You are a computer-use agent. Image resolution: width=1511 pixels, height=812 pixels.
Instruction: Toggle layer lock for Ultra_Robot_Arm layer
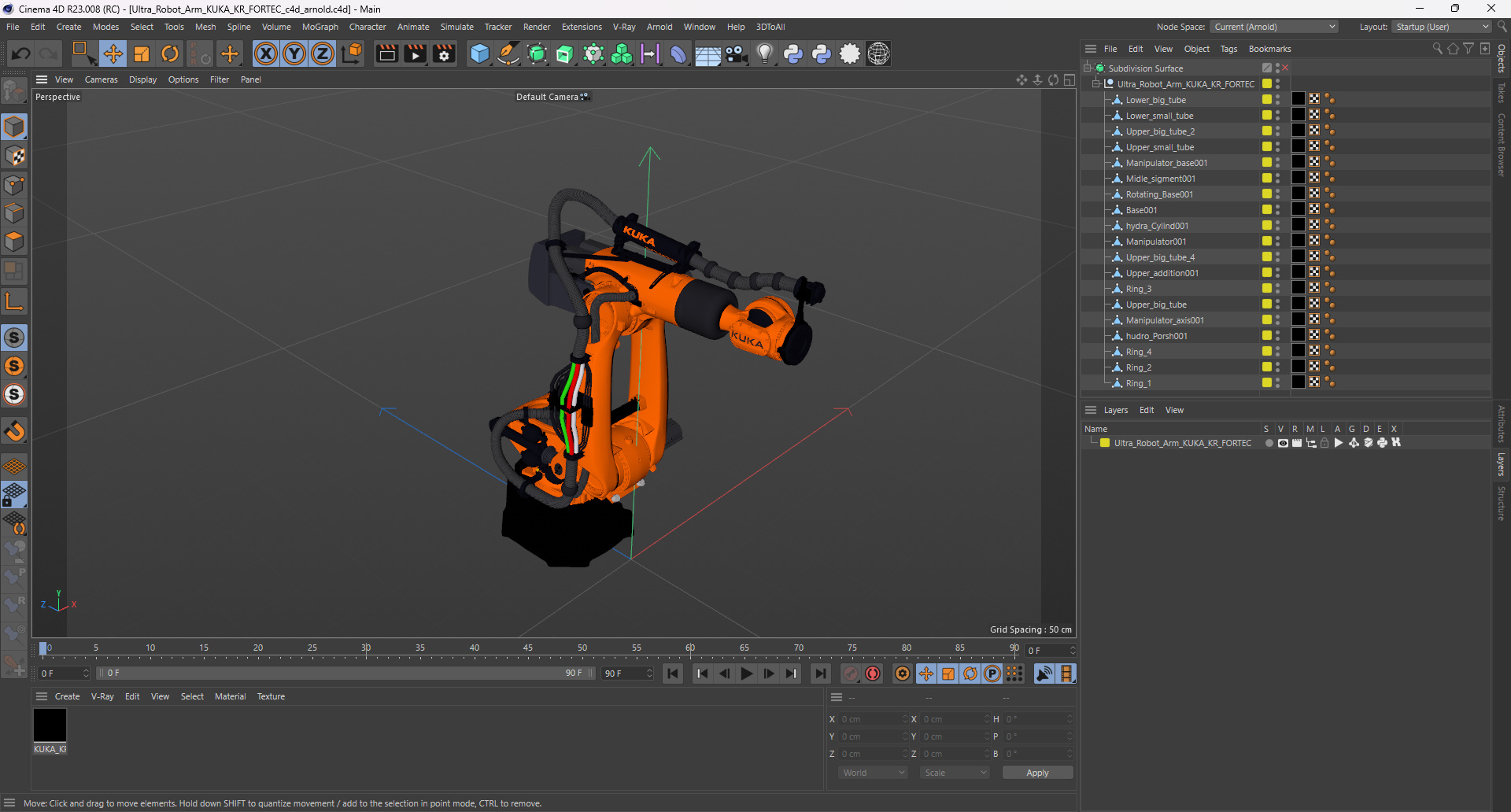[1324, 443]
